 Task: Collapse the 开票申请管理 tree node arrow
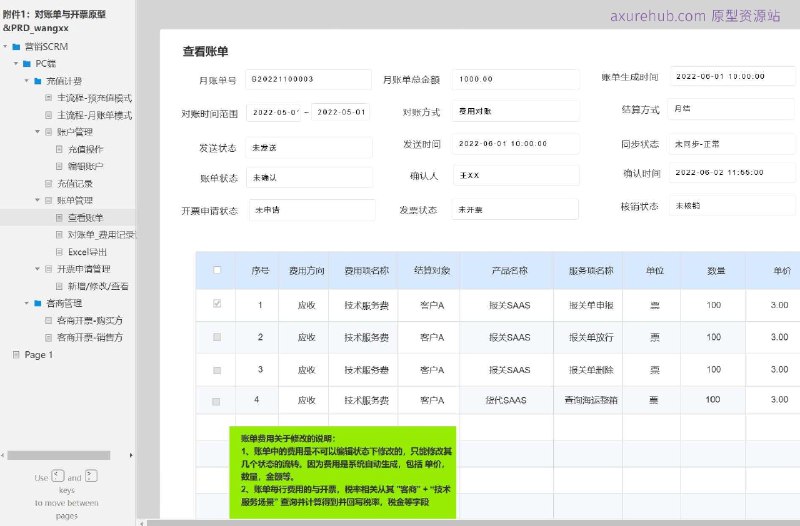38,268
